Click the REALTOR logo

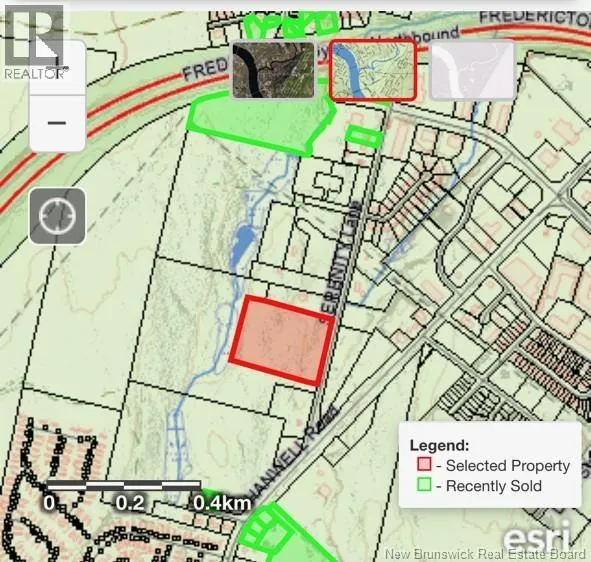34,41
